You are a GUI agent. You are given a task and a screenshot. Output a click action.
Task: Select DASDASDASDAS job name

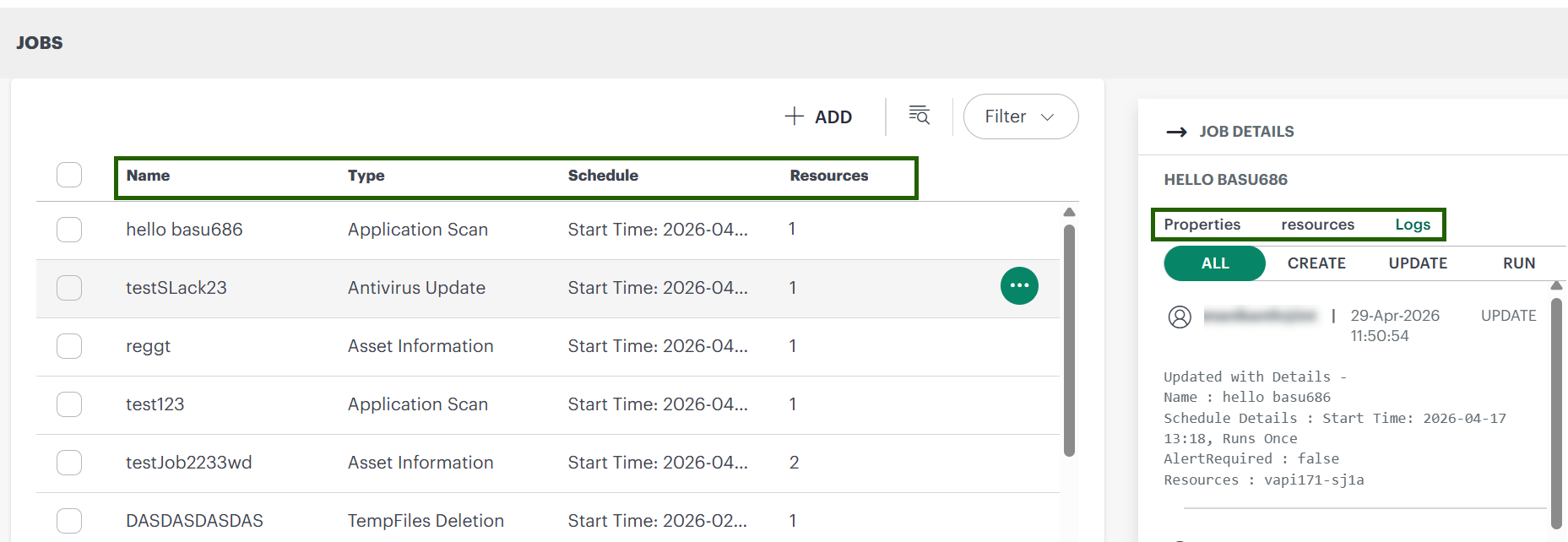click(194, 521)
